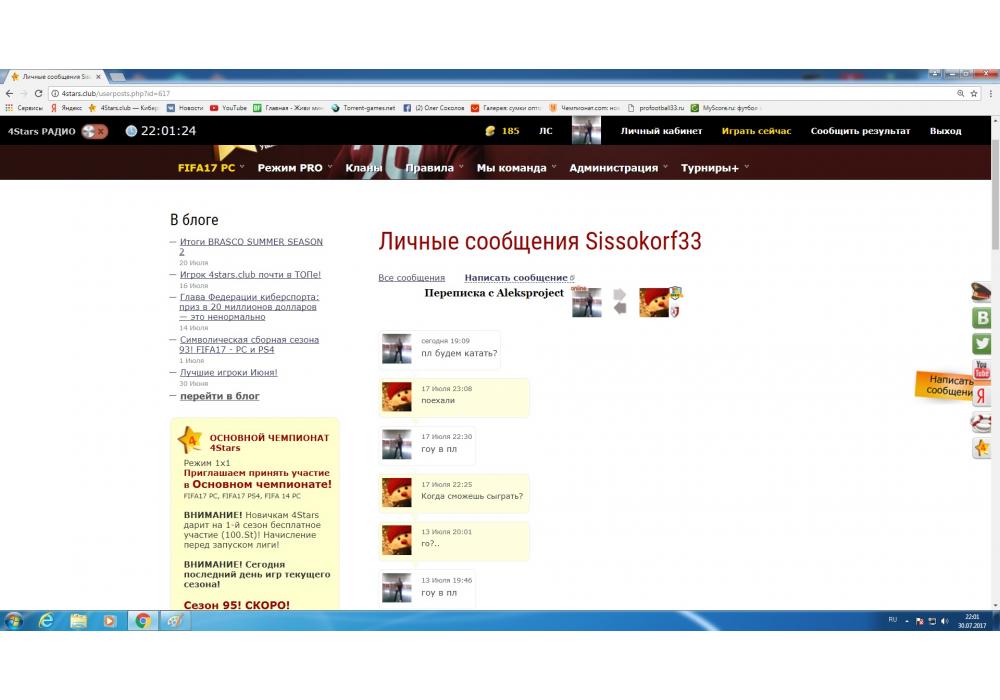
Task: Click the message text 'го?..'
Action: point(430,544)
